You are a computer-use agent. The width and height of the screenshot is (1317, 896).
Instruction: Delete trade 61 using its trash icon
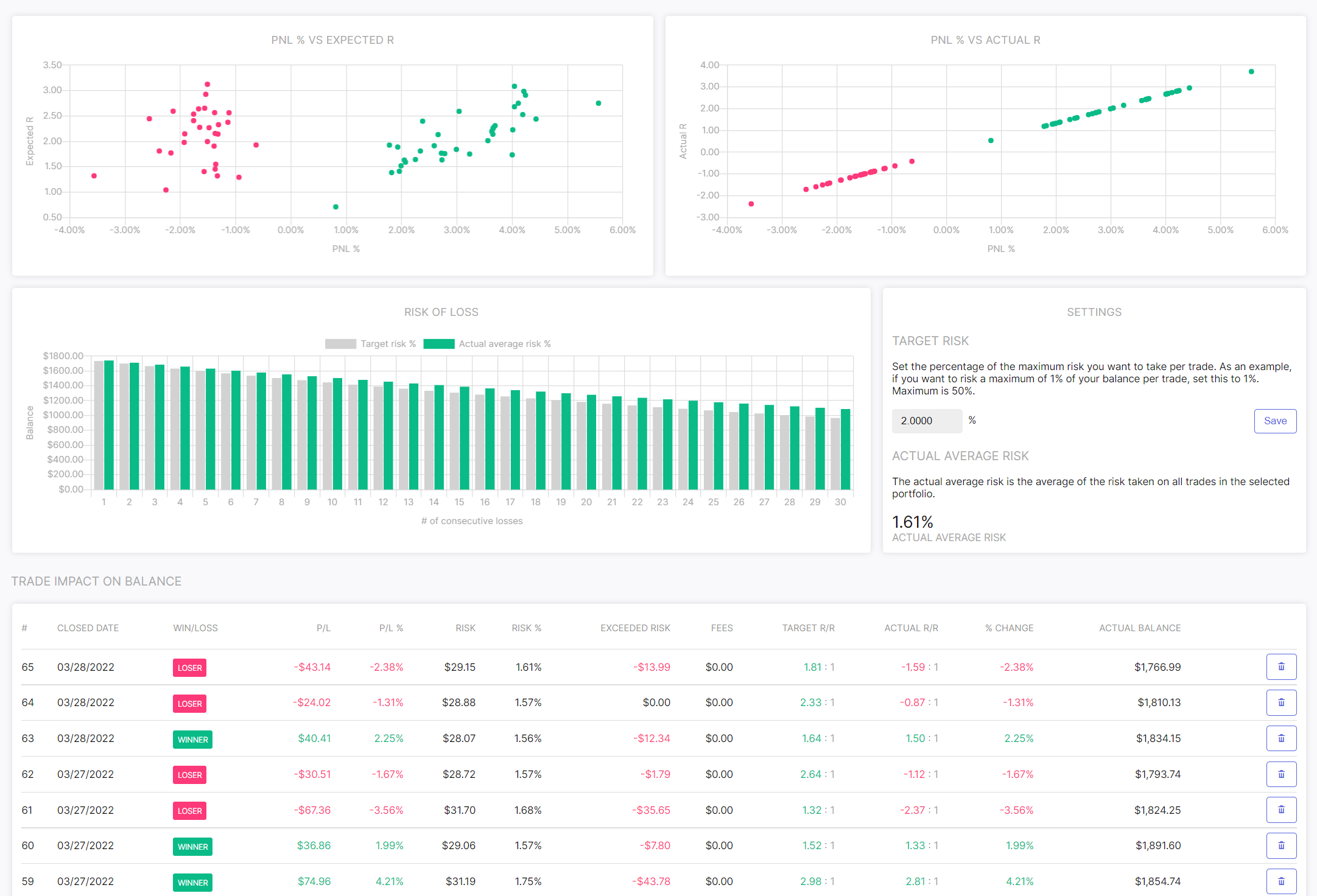(x=1281, y=810)
